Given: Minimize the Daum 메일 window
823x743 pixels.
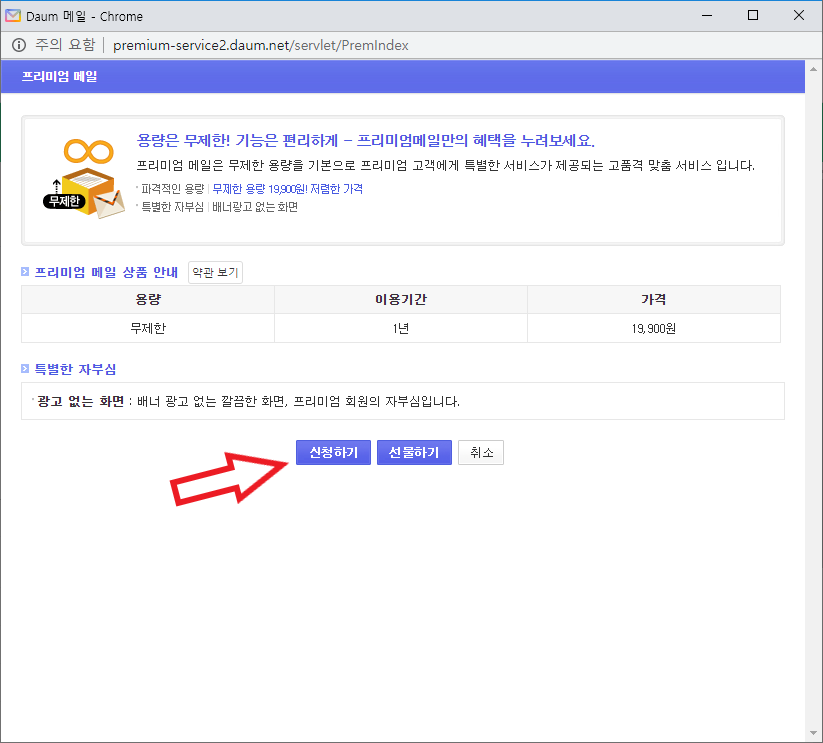Looking at the screenshot, I should coord(707,15).
